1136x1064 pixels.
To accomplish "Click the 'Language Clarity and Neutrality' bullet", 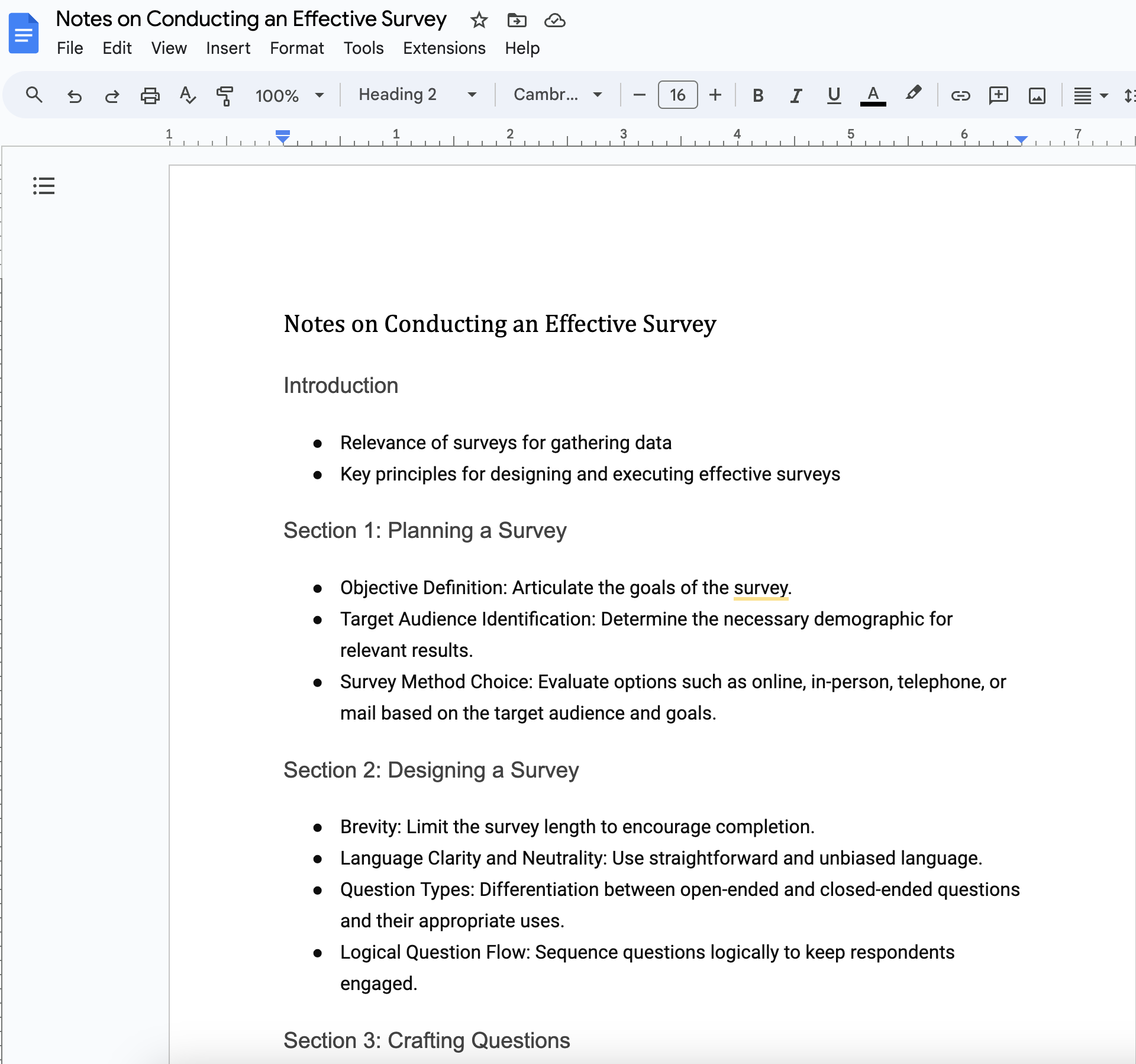I will 661,858.
